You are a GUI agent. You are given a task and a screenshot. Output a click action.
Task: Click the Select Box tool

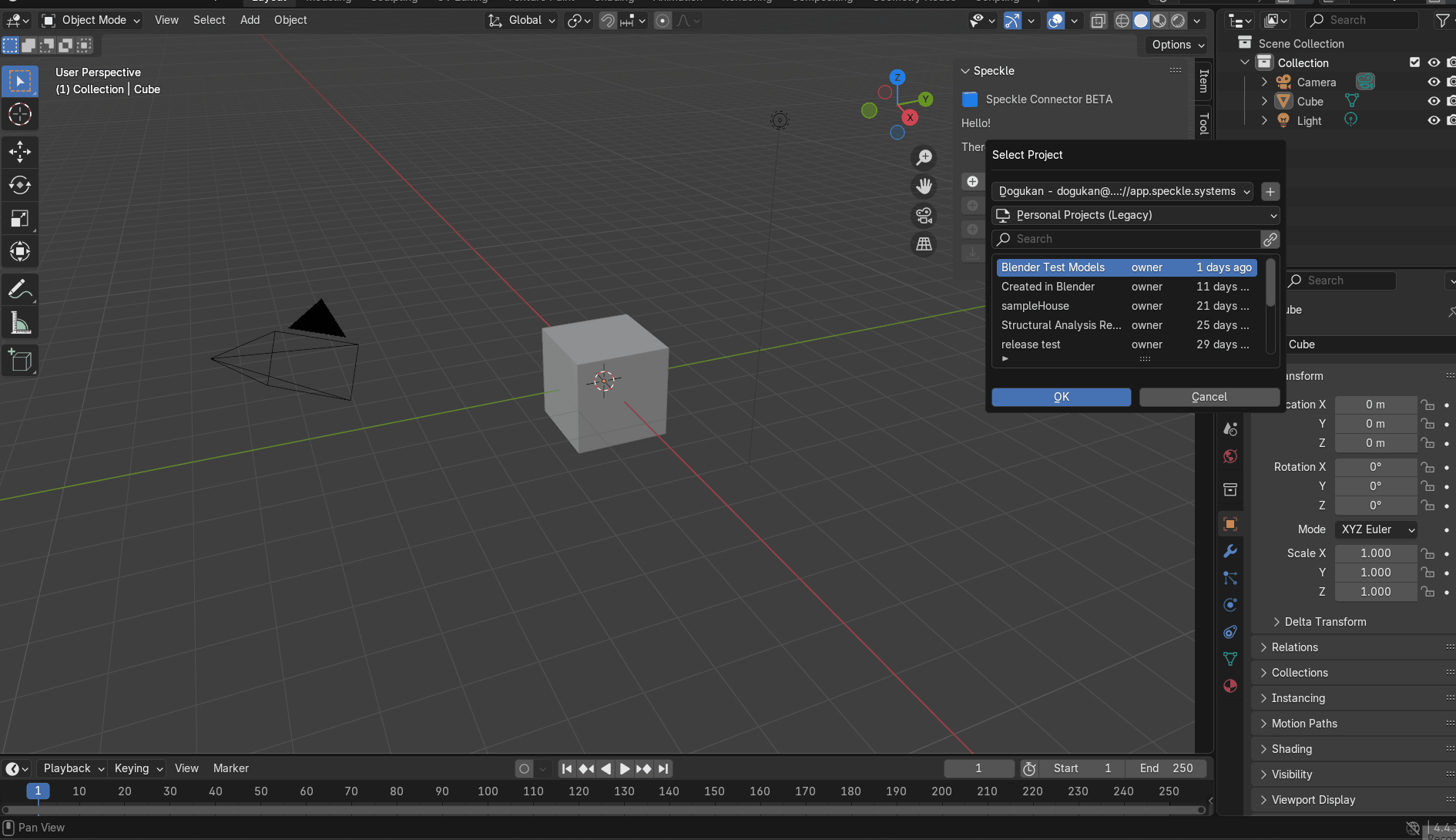[20, 81]
